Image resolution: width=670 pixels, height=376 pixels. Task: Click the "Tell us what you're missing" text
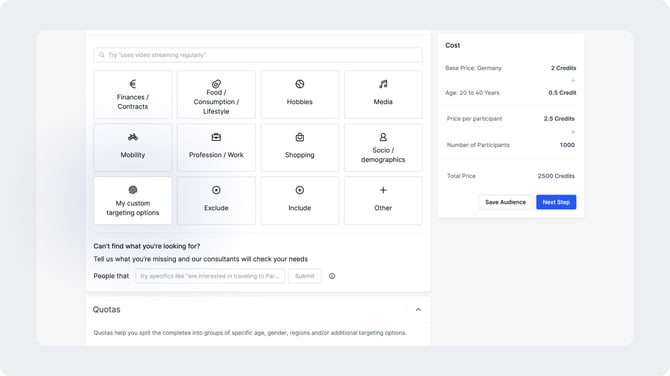point(200,259)
